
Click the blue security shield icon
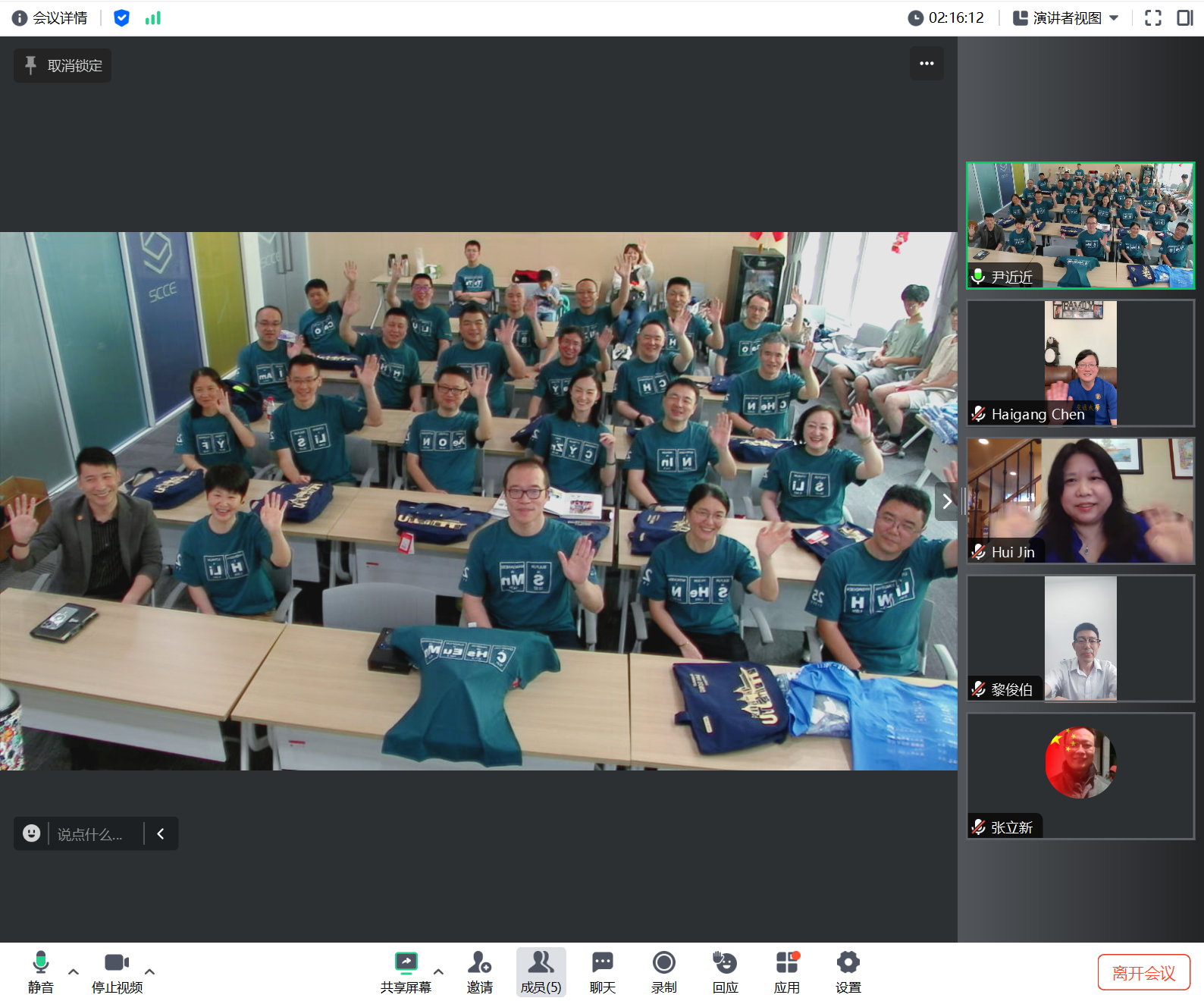point(121,18)
